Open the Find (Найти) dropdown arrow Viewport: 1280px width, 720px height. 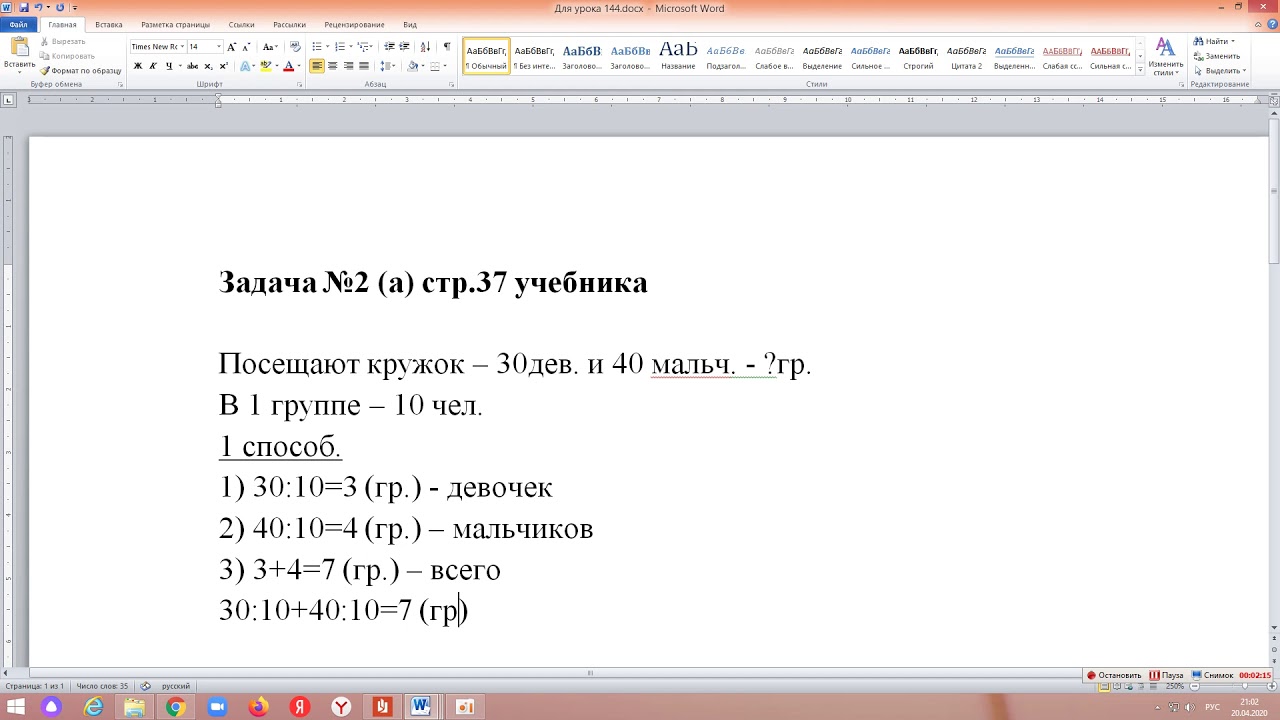tap(1233, 42)
